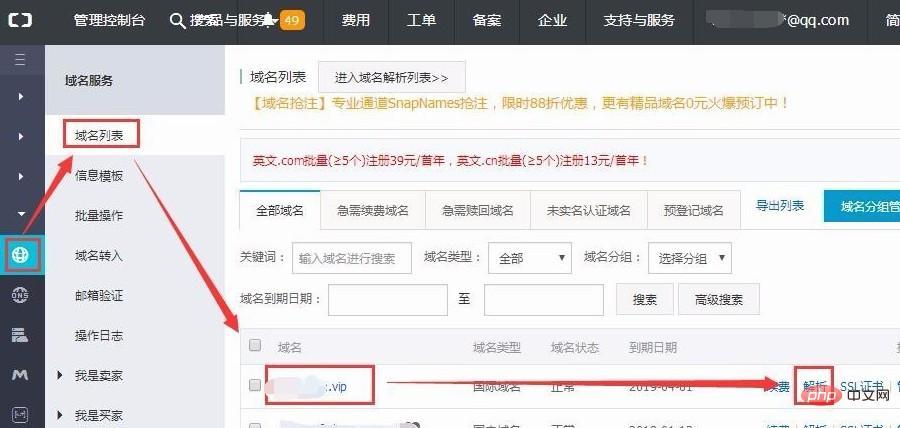900x428 pixels.
Task: Switch to the 急需续费域名 tab
Action: pyautogui.click(x=373, y=210)
